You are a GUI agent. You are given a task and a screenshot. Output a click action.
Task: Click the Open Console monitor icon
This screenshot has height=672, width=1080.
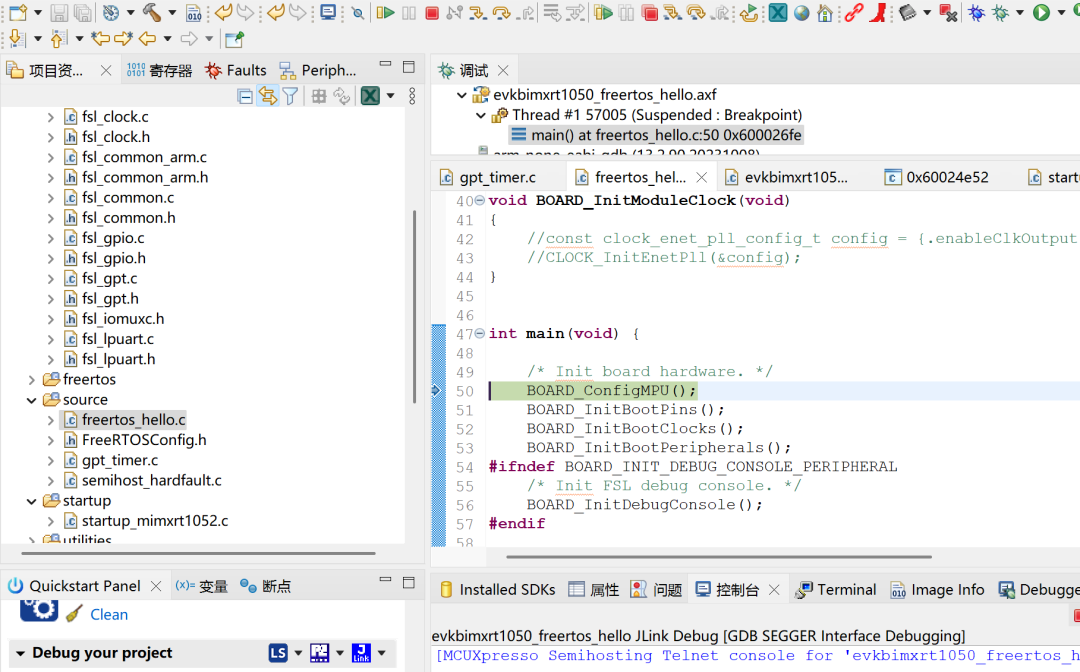click(329, 12)
